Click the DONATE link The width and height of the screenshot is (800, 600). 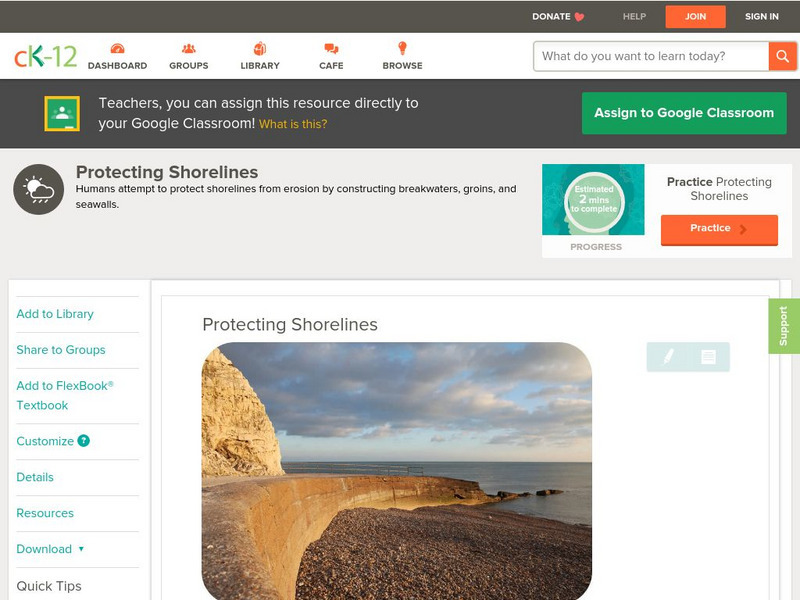(x=551, y=17)
